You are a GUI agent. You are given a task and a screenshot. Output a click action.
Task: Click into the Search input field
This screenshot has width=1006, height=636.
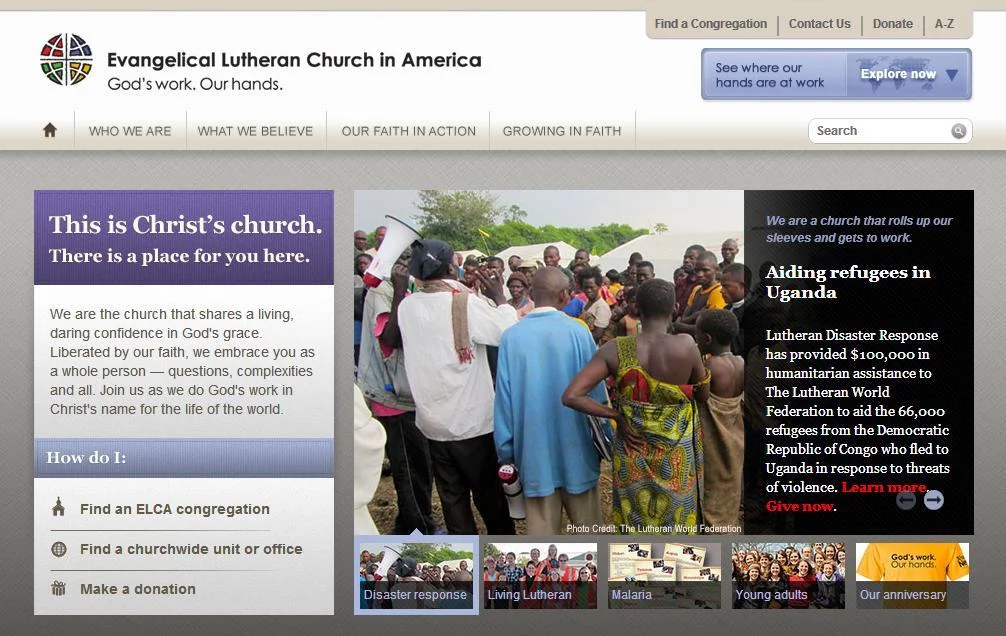[881, 131]
